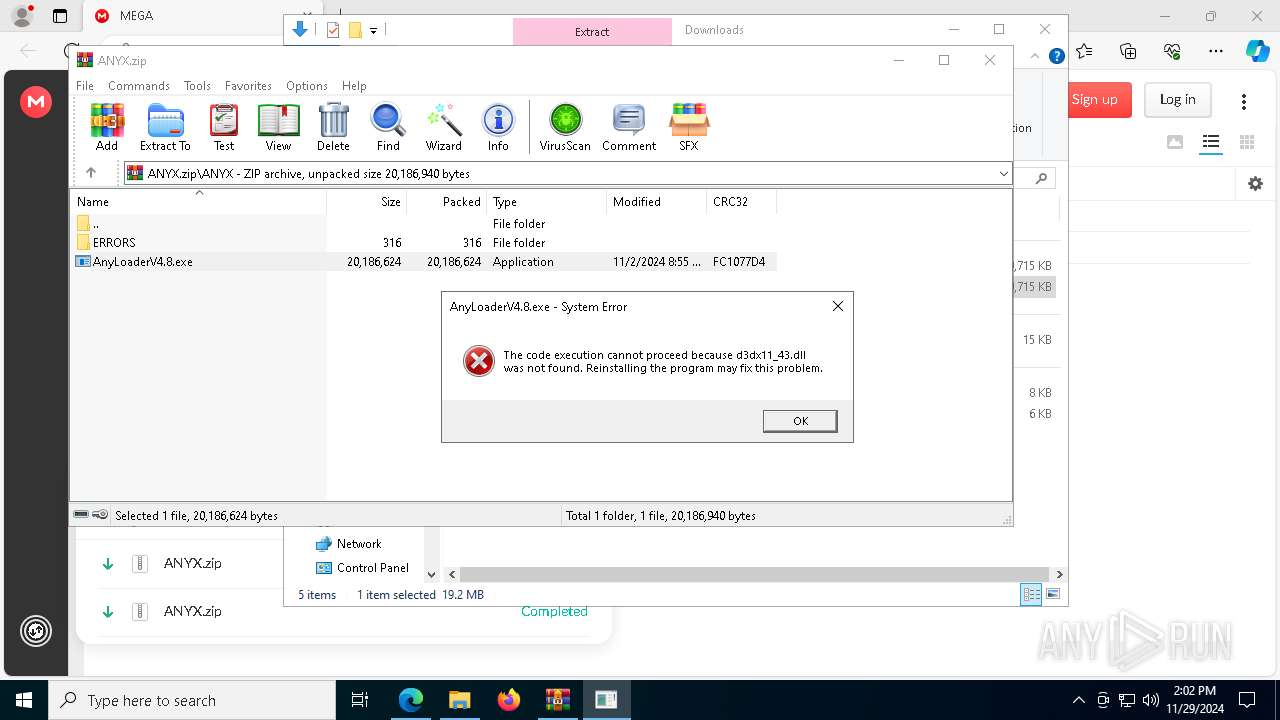Image resolution: width=1280 pixels, height=720 pixels.
Task: Switch Explorer to large icons view
Action: (x=1052, y=595)
